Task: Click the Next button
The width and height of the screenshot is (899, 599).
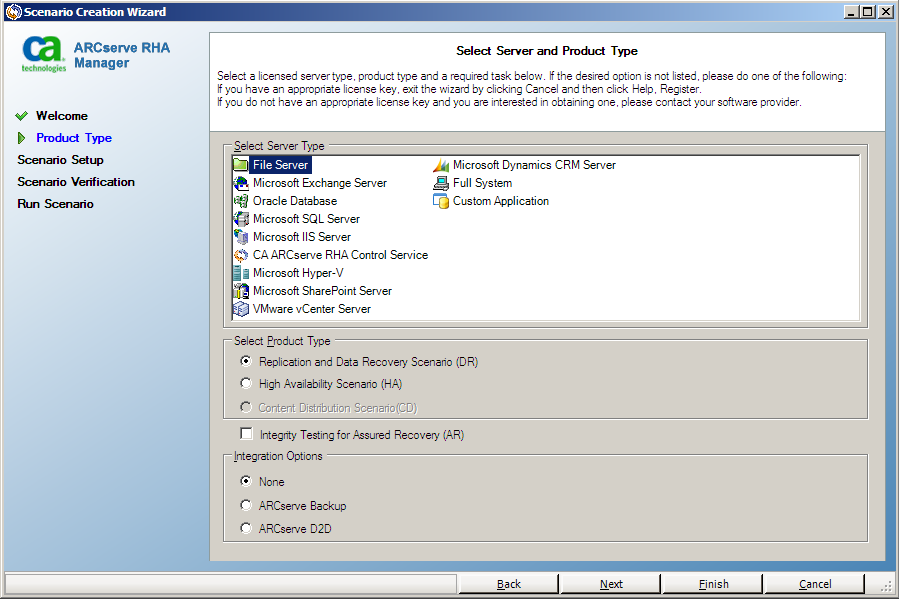Action: (610, 584)
